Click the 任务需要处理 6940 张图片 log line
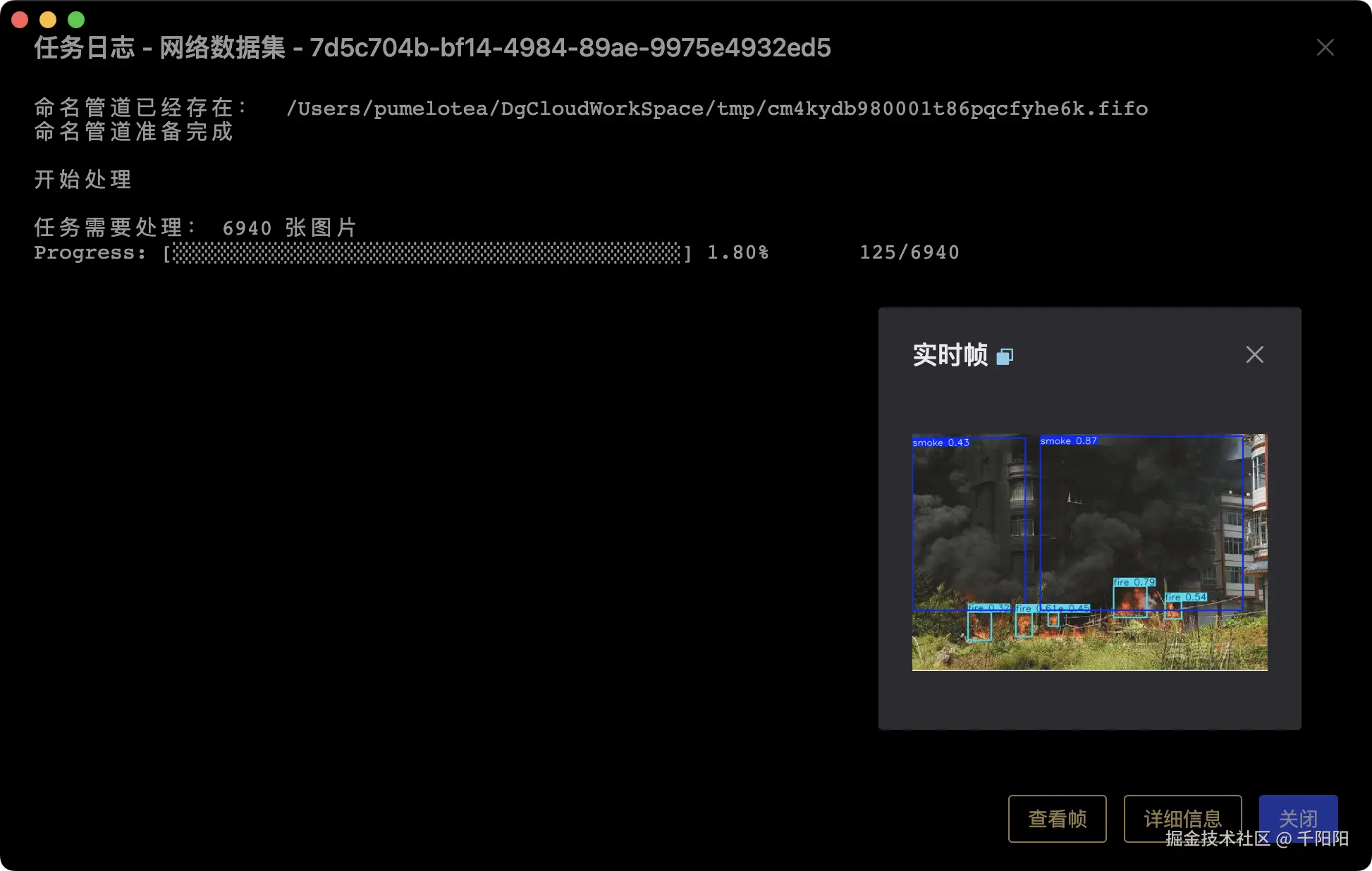This screenshot has width=1372, height=871. tap(195, 226)
